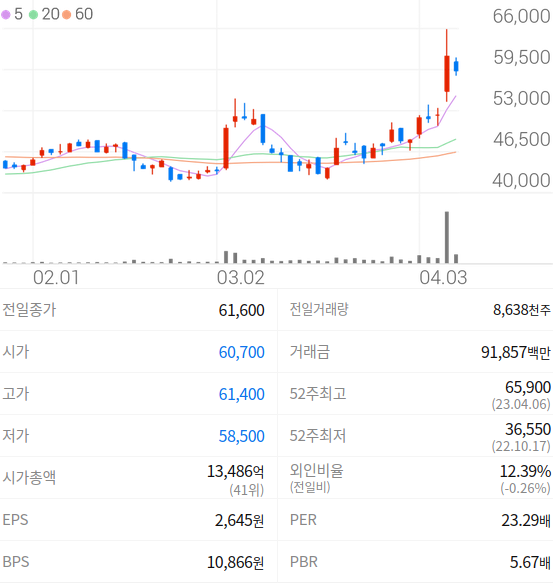The image size is (553, 583).
Task: Click the EPS value 2,645원
Action: (239, 520)
